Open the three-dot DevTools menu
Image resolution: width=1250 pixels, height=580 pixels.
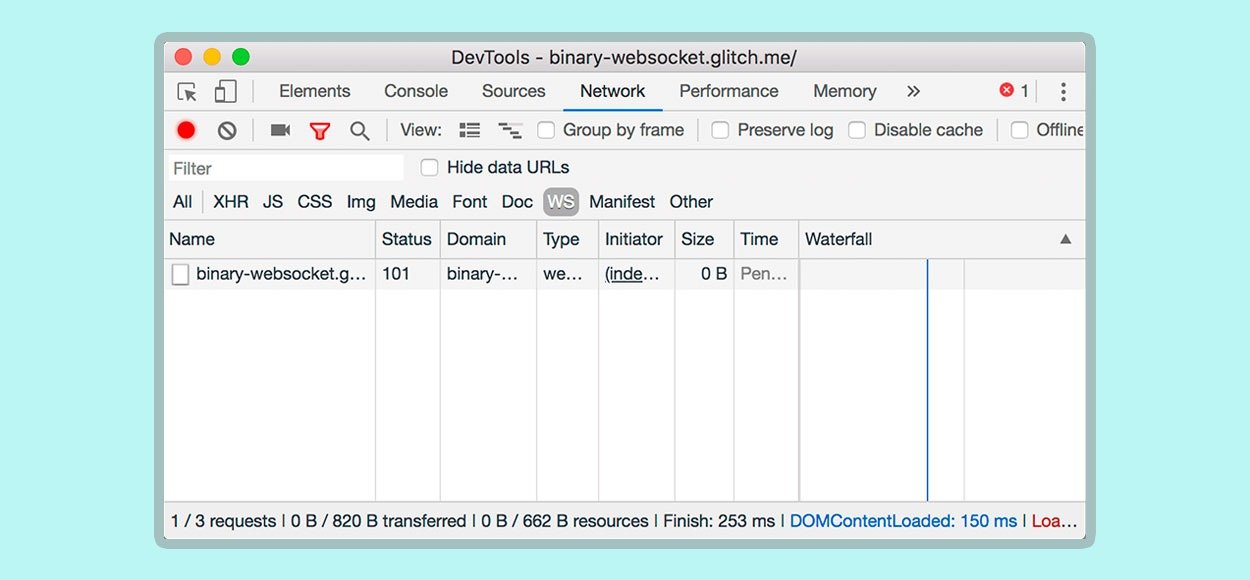pos(1063,92)
